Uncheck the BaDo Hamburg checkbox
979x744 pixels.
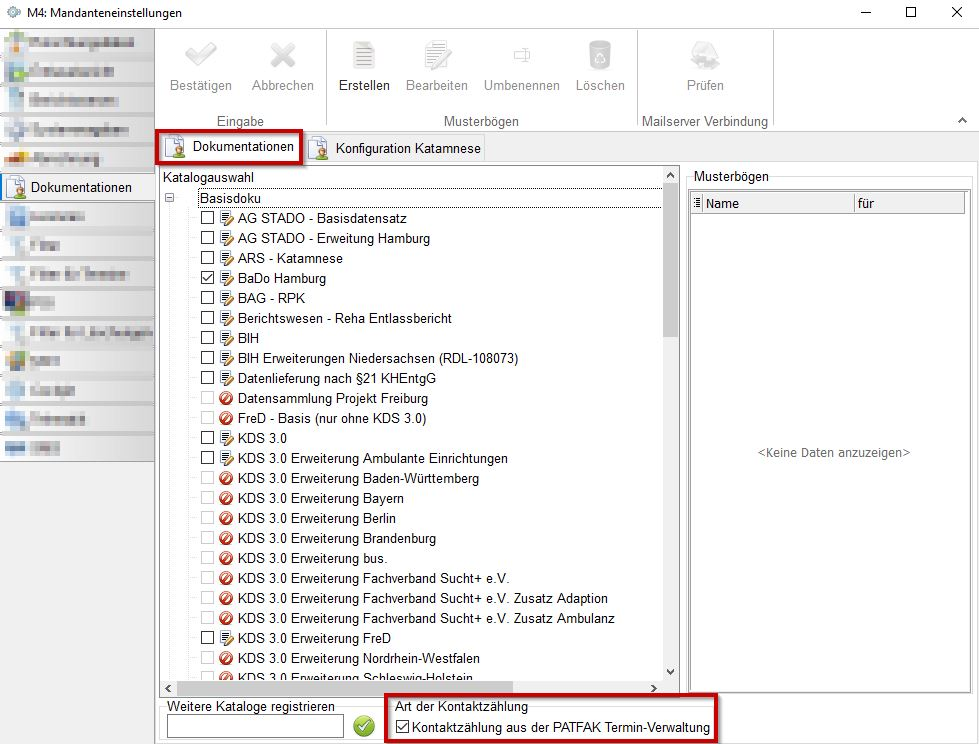coord(207,278)
